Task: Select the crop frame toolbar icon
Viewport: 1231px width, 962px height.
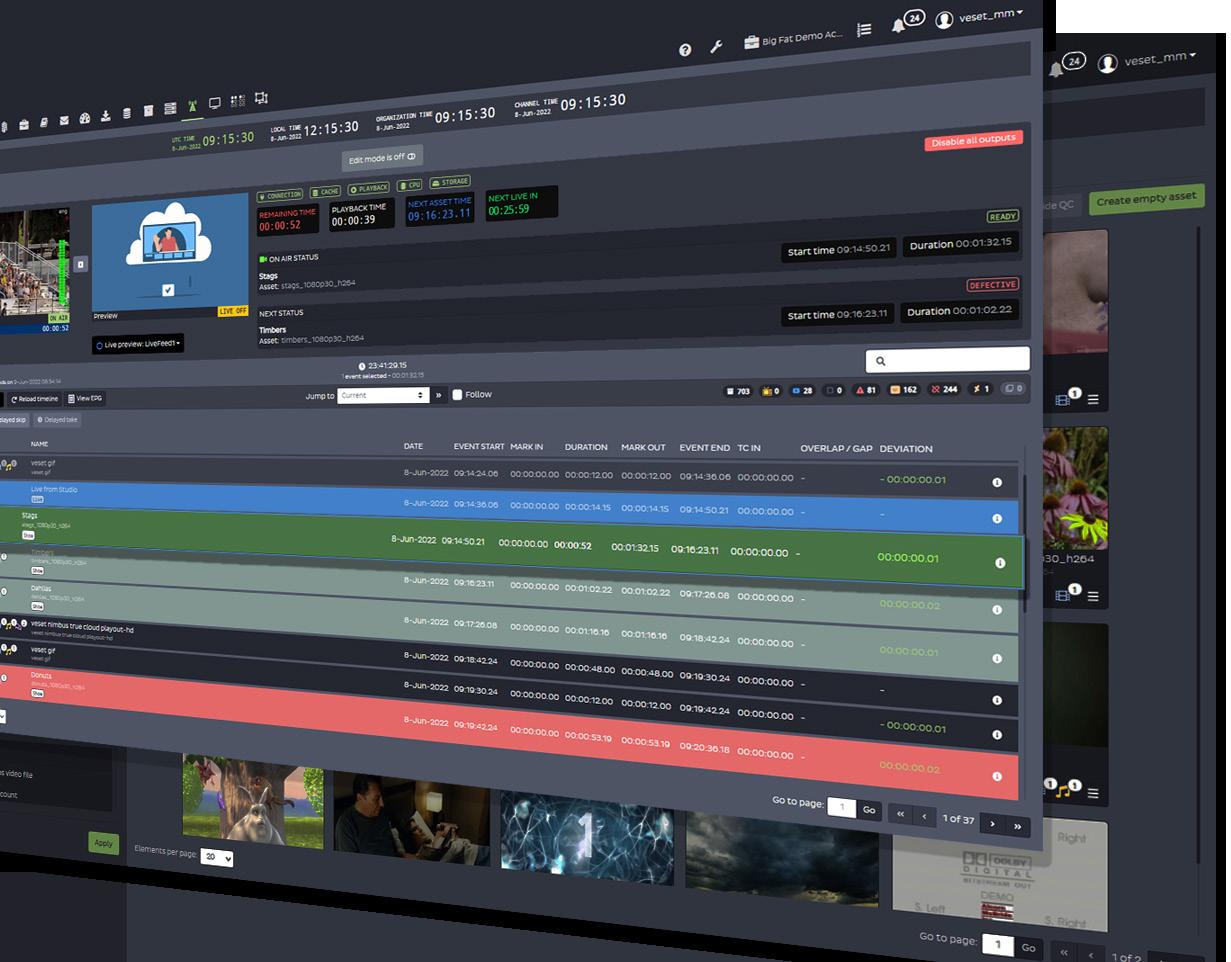Action: [261, 98]
